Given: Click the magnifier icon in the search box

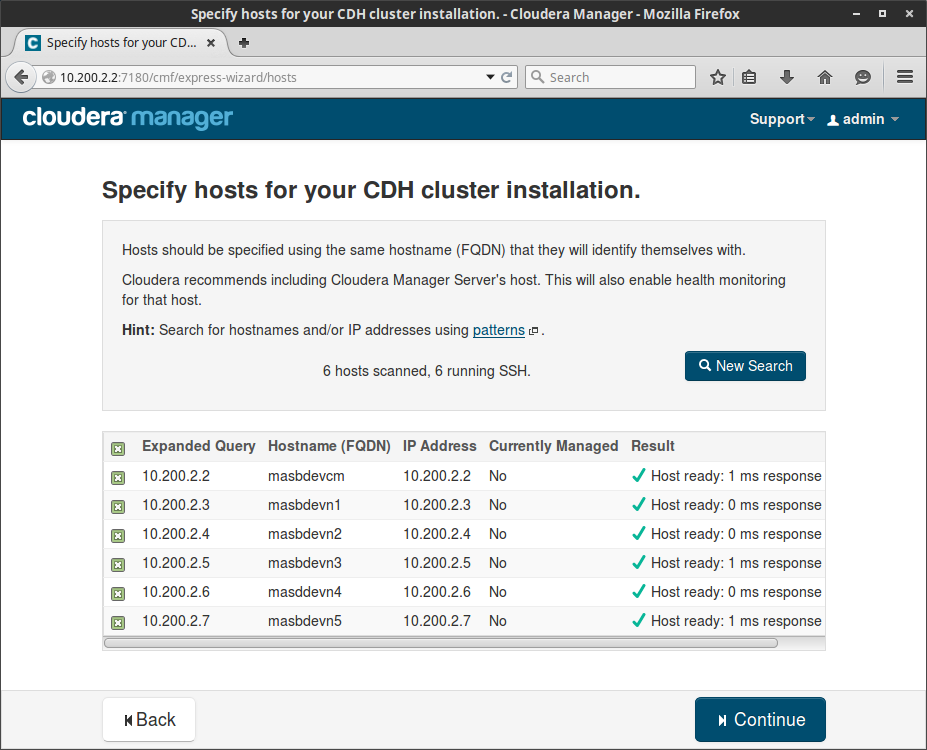Looking at the screenshot, I should (x=537, y=77).
